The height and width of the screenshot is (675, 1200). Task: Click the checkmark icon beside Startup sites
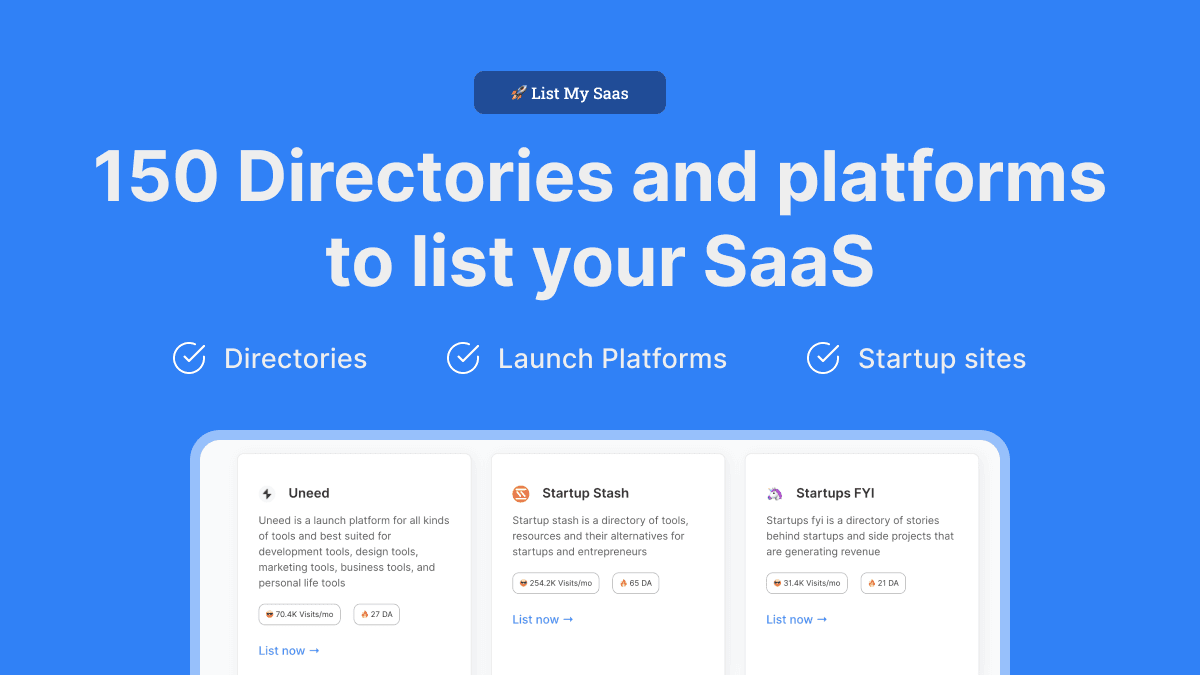[x=823, y=358]
